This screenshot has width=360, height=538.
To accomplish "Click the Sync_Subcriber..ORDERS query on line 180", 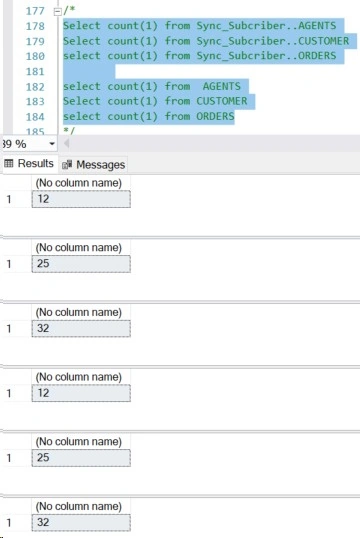I will [199, 56].
